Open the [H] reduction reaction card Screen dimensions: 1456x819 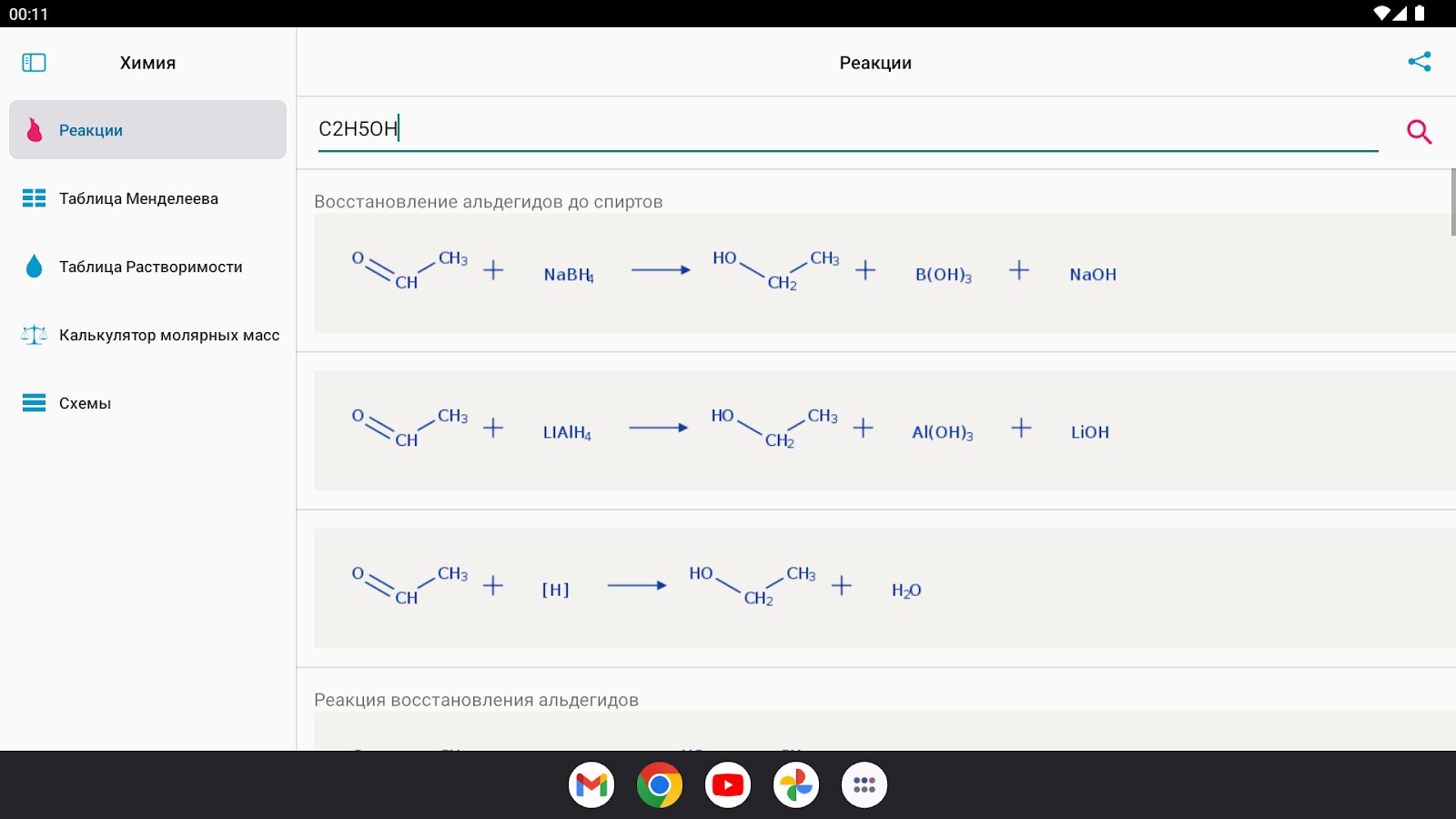(x=883, y=589)
